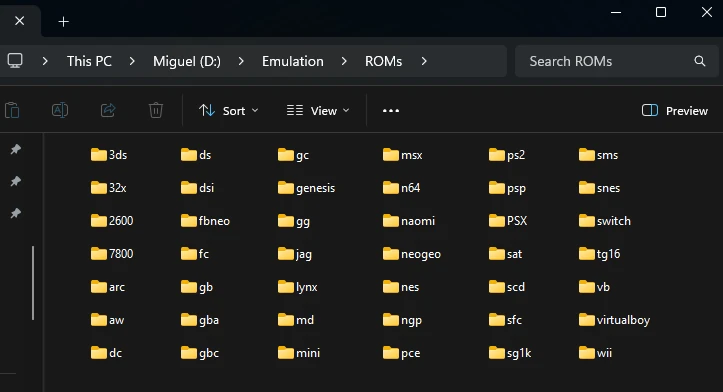The height and width of the screenshot is (392, 723).
Task: Expand chevron after ROMs
Action: 424,61
